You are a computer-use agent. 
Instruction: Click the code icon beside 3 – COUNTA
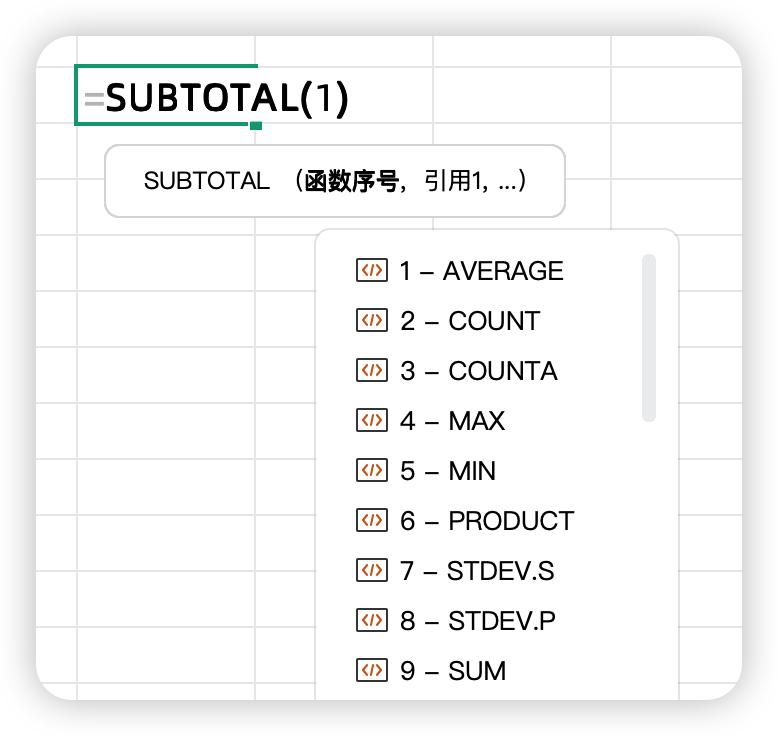click(371, 370)
